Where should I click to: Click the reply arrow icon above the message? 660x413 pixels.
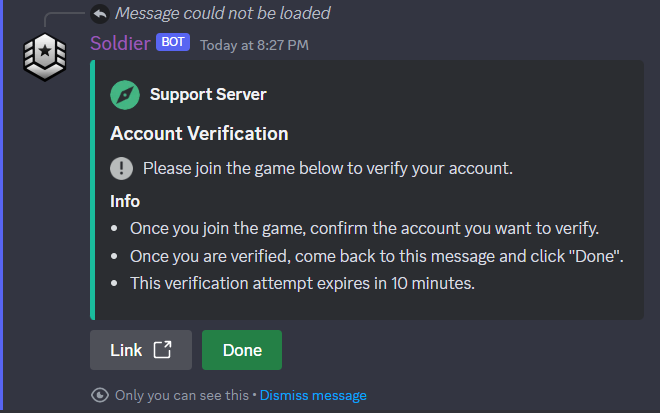100,14
